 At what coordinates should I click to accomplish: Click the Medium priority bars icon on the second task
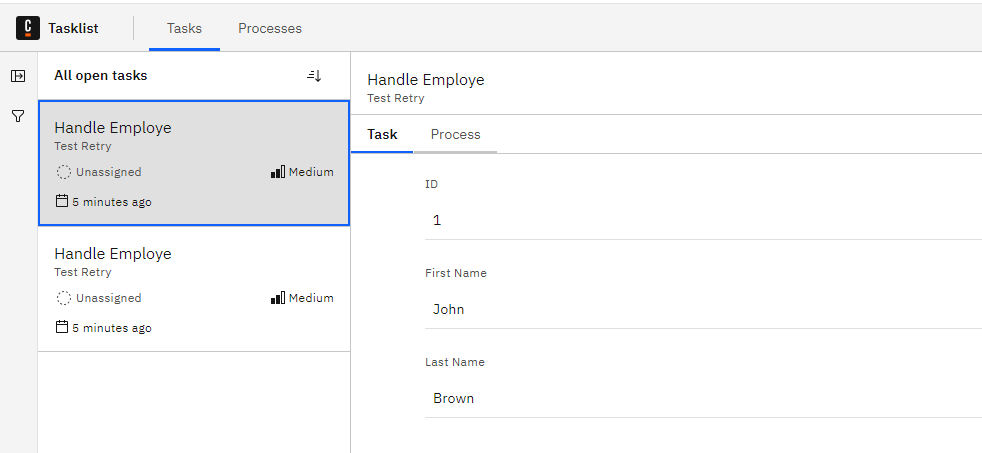(278, 298)
